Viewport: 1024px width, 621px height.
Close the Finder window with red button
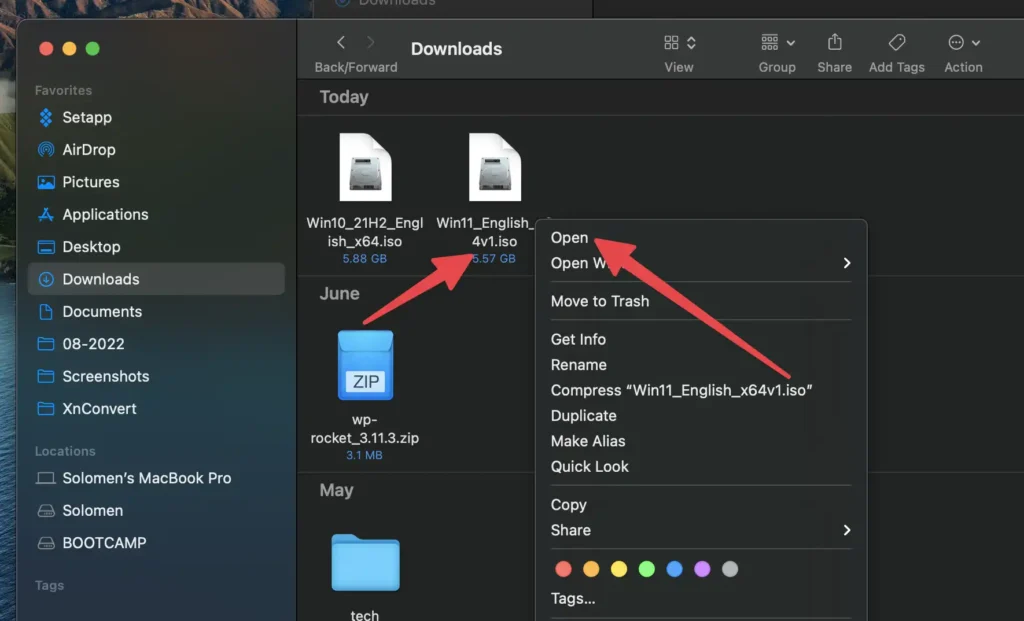[46, 49]
